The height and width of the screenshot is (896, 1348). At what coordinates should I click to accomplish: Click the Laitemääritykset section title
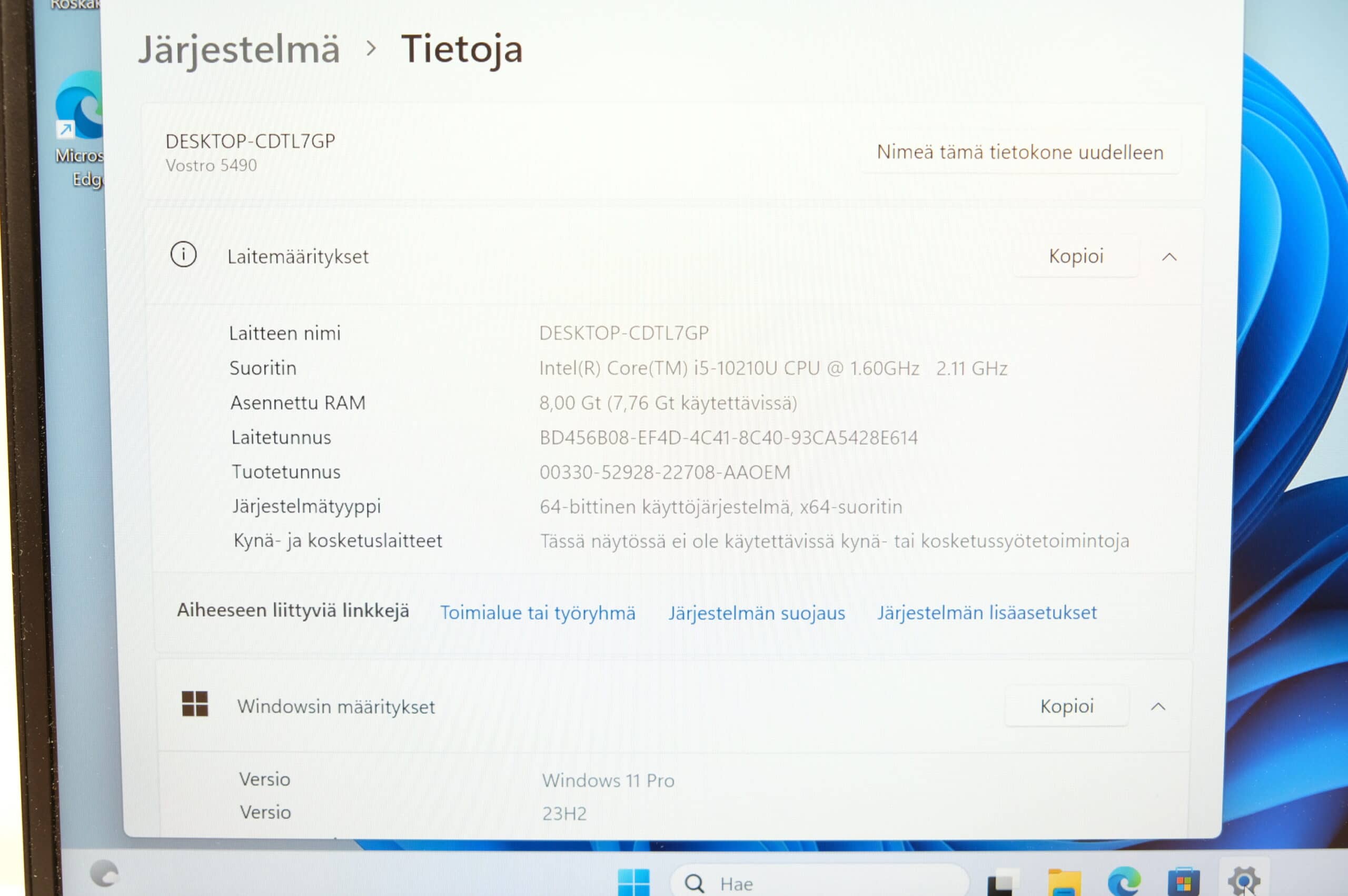tap(298, 257)
